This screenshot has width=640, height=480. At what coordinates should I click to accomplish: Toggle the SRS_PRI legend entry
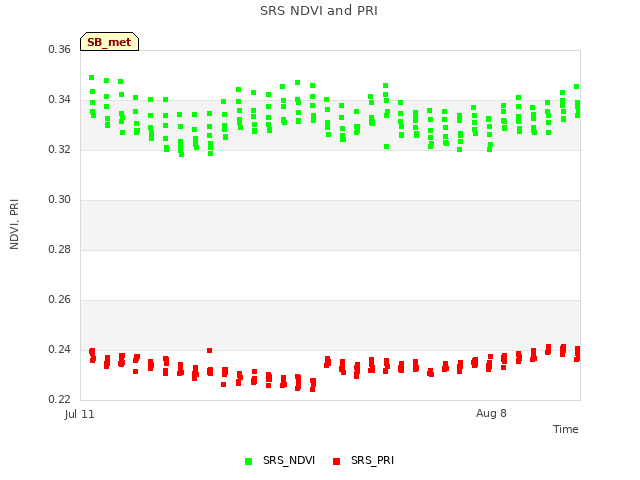tap(363, 460)
